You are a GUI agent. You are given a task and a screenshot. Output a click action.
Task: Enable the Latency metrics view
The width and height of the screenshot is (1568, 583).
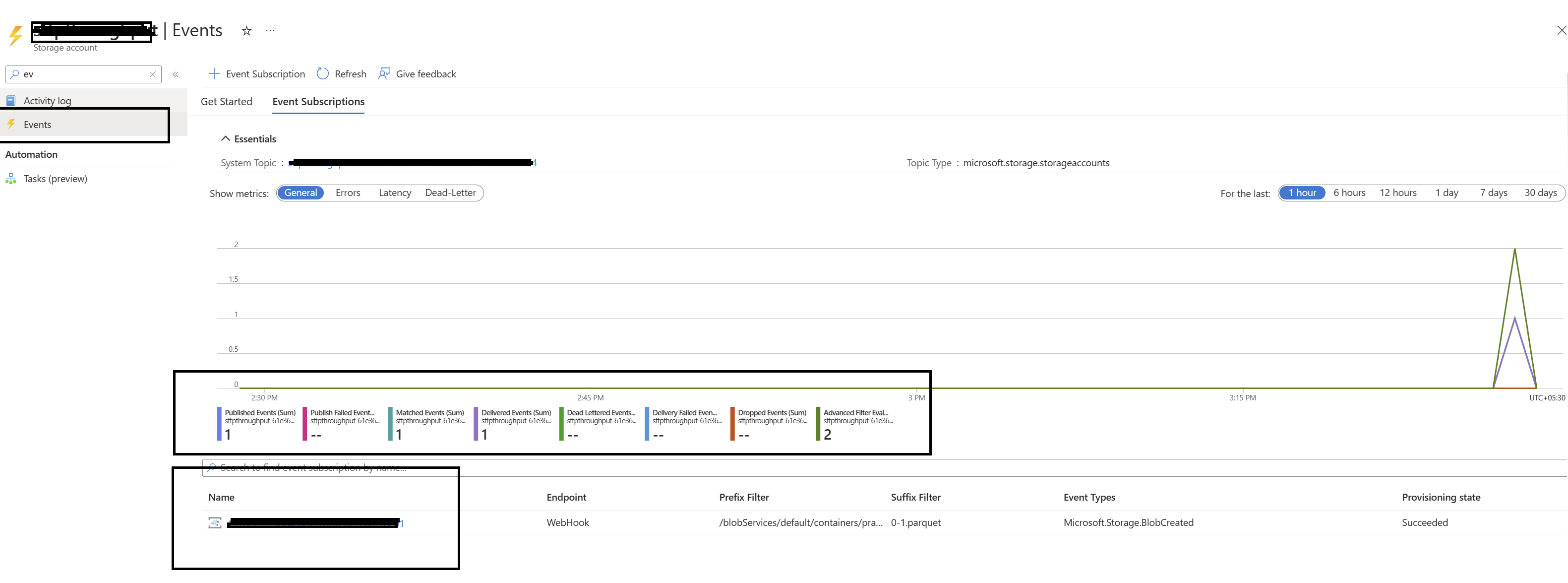tap(394, 193)
